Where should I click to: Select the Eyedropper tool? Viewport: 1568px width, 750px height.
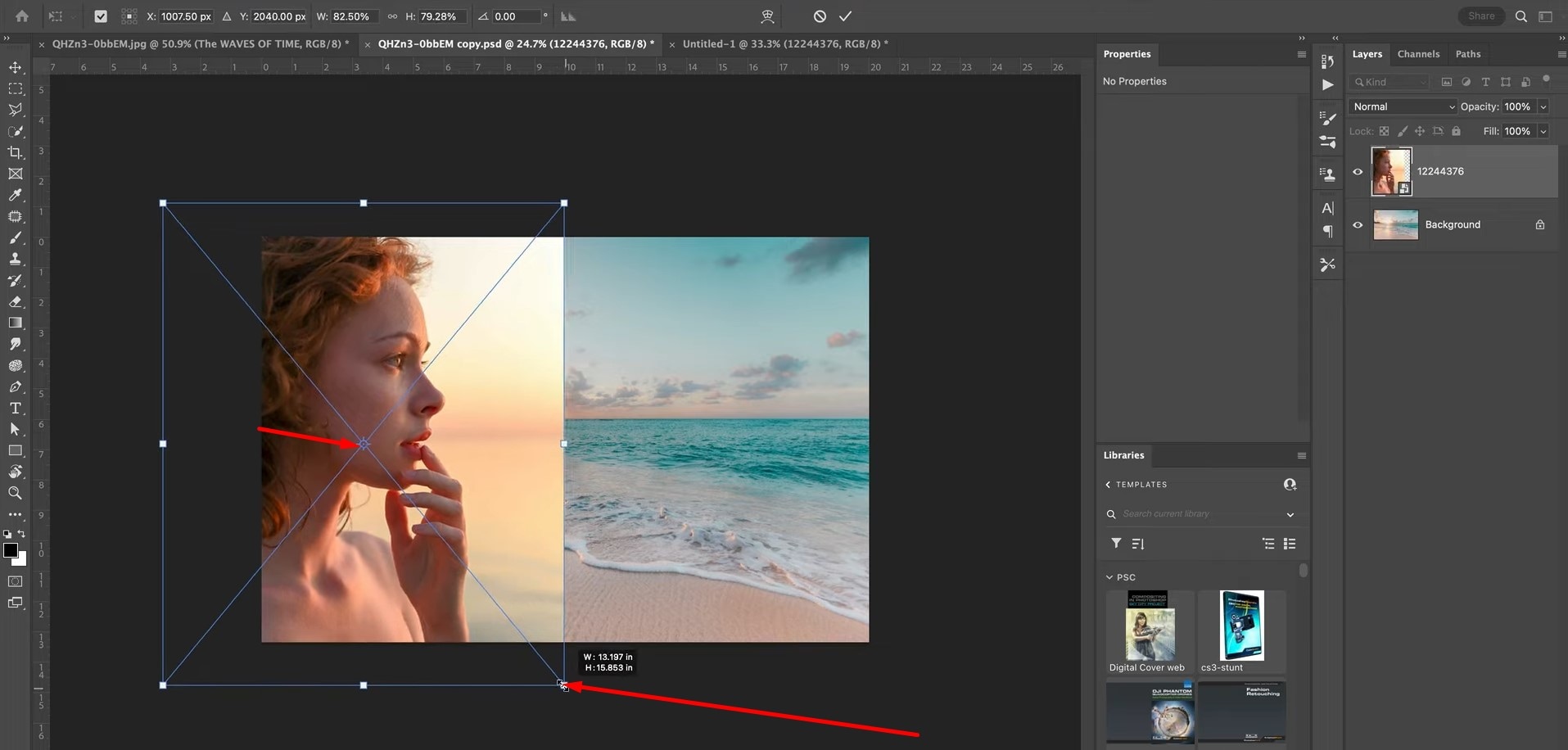[16, 195]
